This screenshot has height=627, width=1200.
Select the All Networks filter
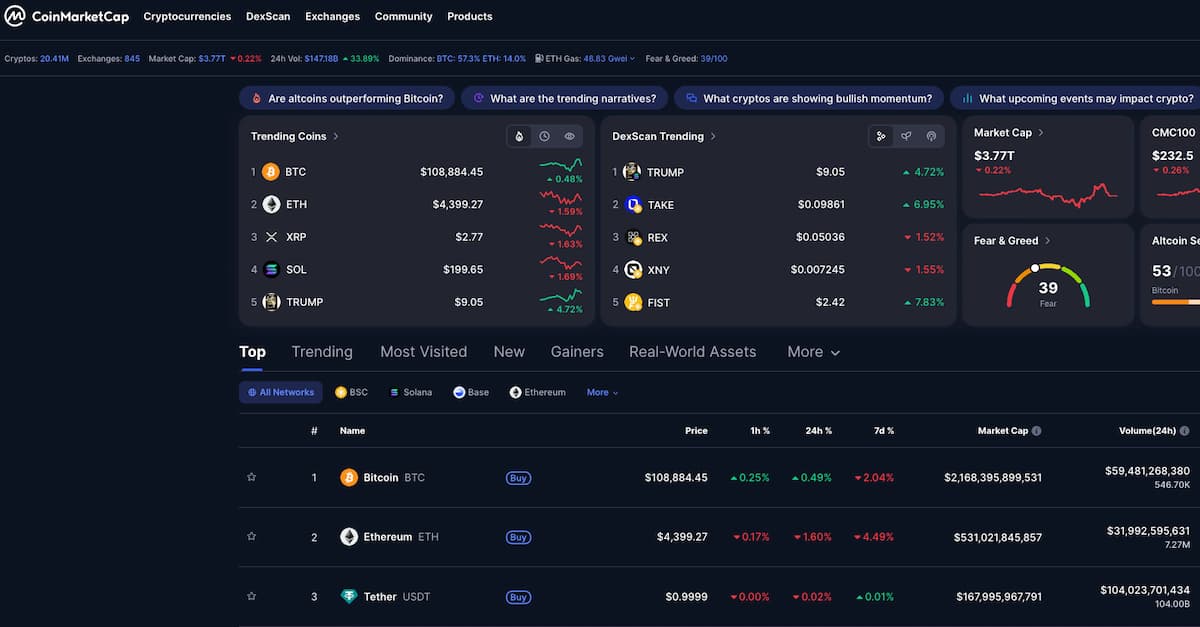tap(281, 392)
